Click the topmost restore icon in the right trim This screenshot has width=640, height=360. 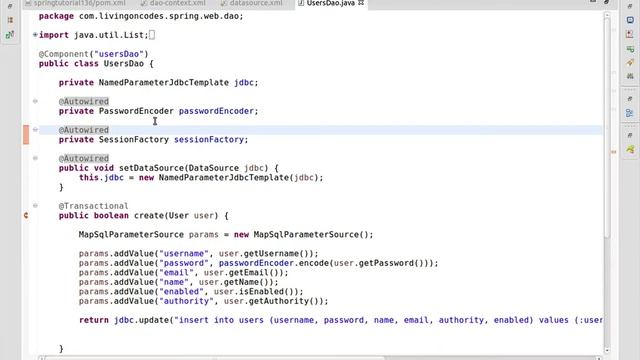pos(630,6)
